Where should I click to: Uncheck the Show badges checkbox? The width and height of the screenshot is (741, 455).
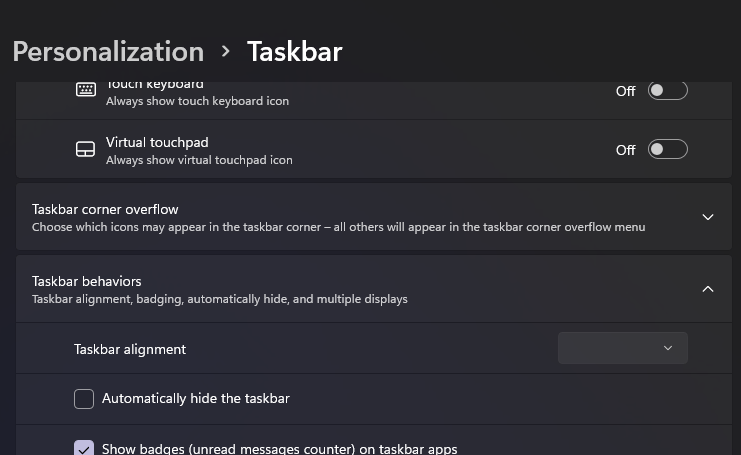[84, 449]
